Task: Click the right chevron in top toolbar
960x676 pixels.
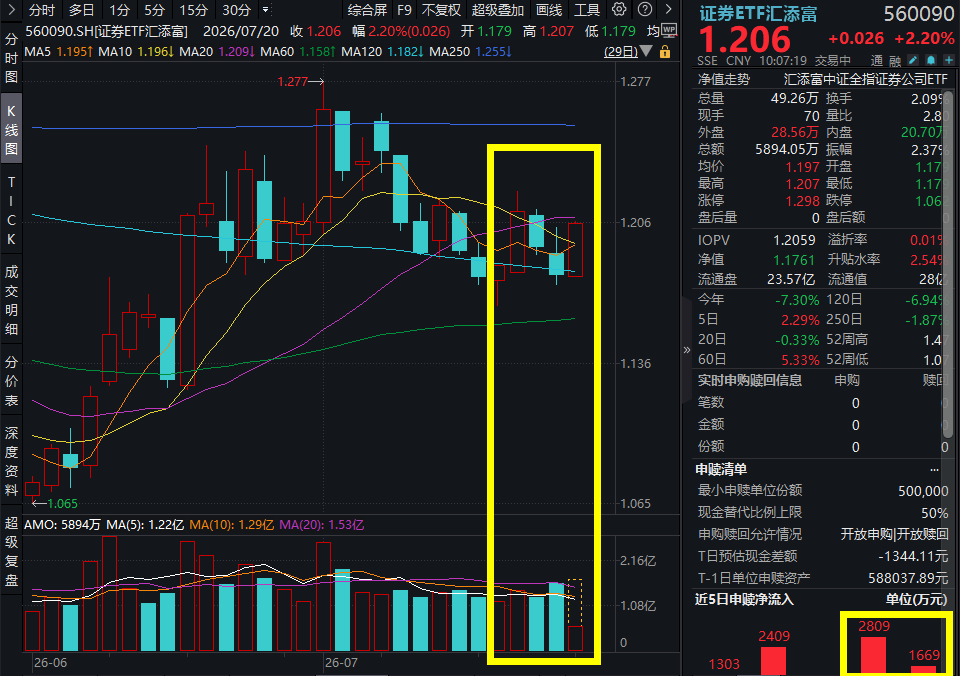Action: [669, 10]
